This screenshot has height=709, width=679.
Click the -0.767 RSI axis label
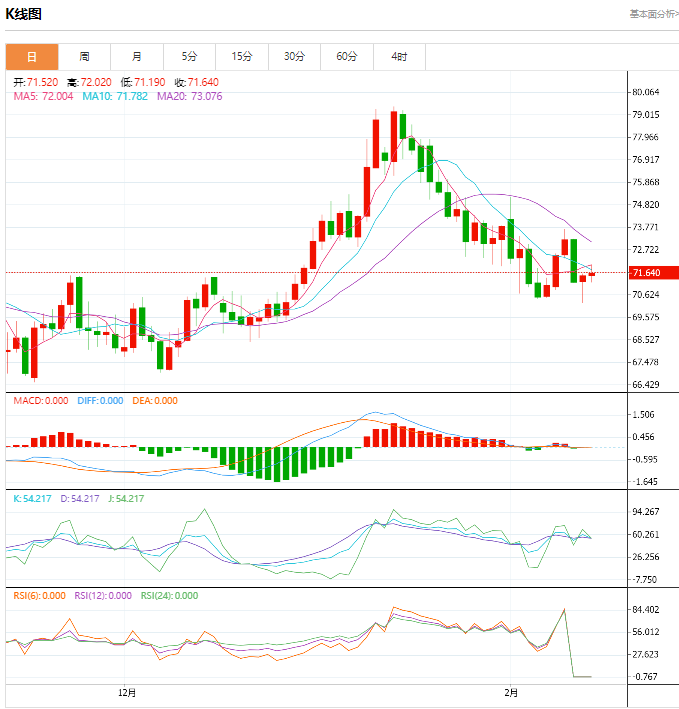click(644, 677)
